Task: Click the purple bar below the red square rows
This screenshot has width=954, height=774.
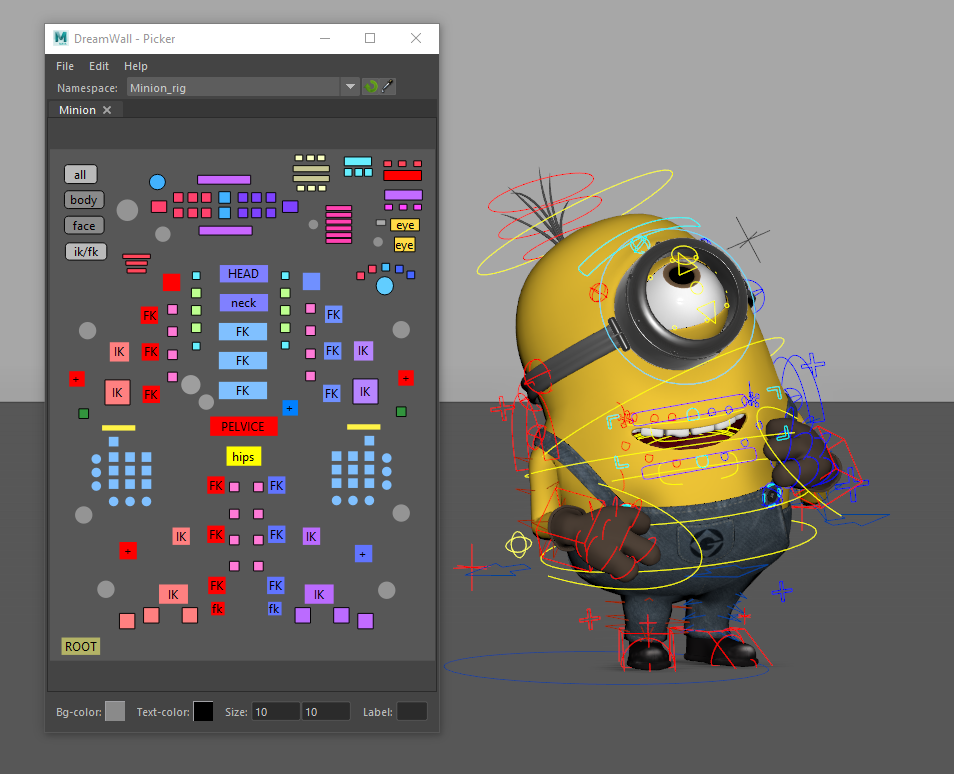Action: 225,231
